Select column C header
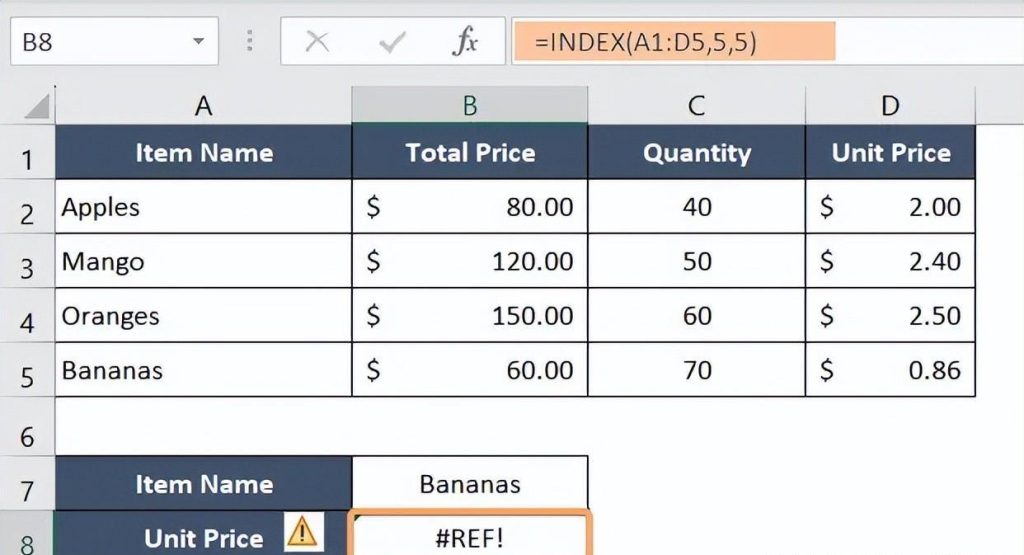The height and width of the screenshot is (555, 1024). pos(696,106)
